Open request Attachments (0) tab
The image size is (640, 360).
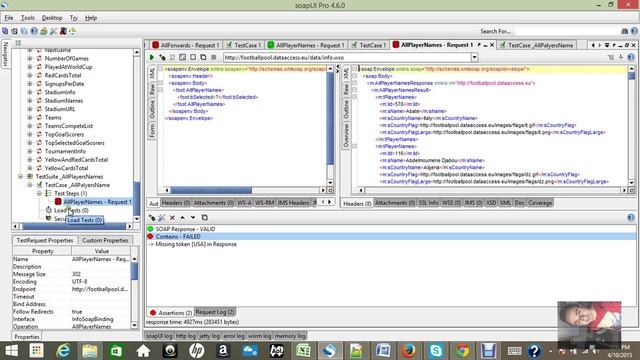[x=213, y=203]
